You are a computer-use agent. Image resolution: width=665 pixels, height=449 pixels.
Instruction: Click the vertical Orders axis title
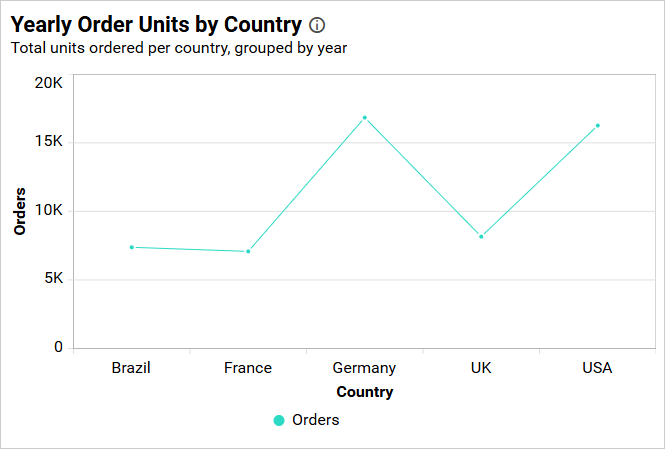[20, 211]
